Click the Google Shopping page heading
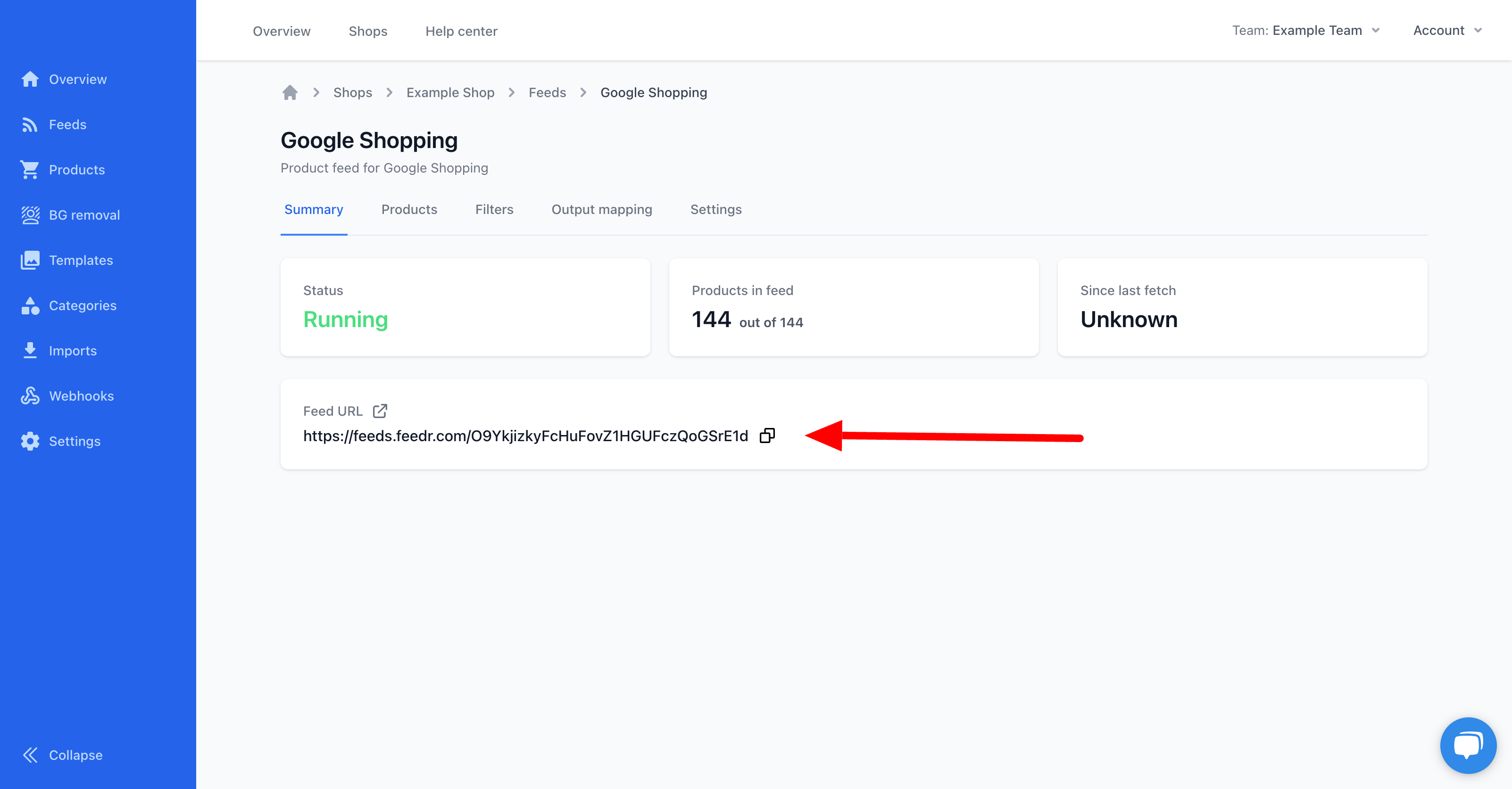The height and width of the screenshot is (789, 1512). click(x=369, y=141)
